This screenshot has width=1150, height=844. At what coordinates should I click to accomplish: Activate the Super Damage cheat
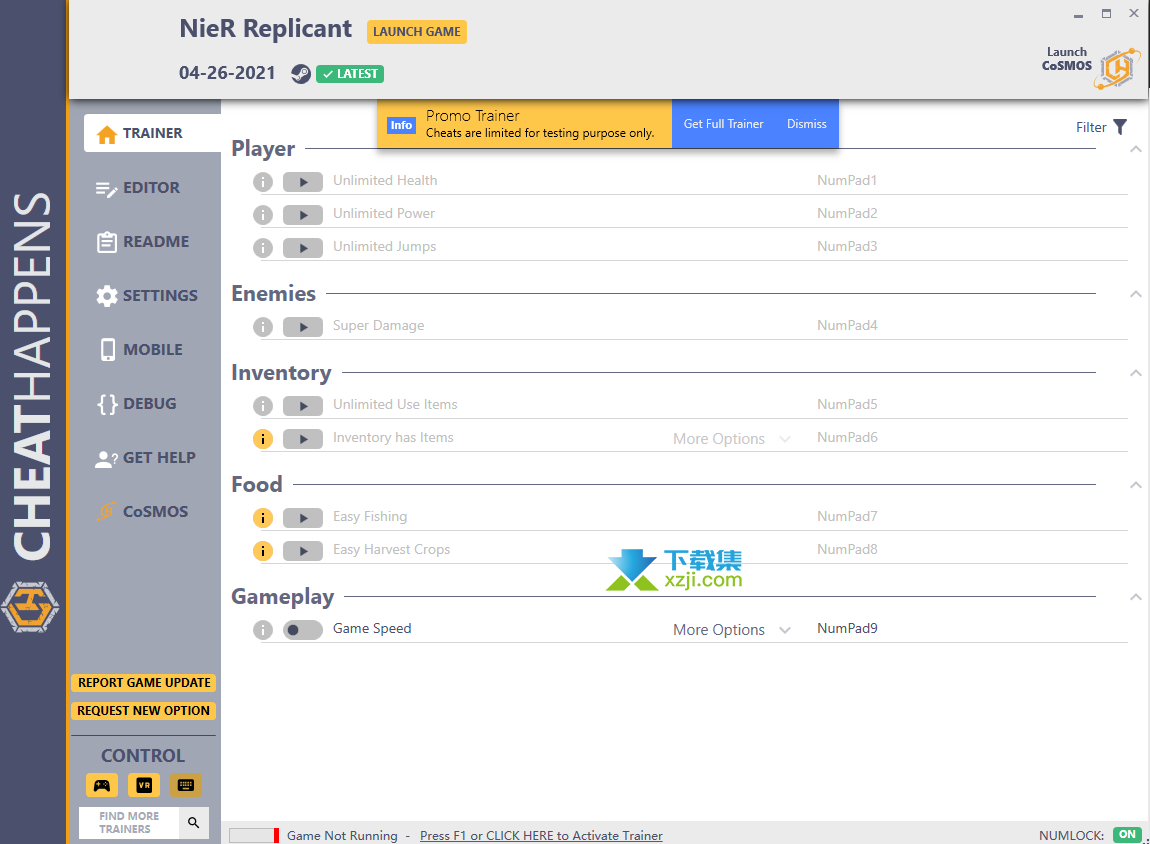[303, 327]
